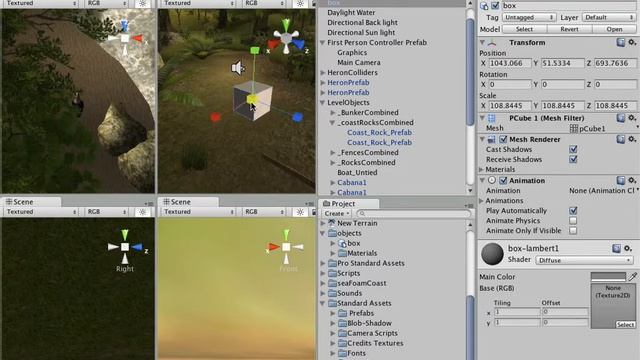Open Create dropdown in Project panel
The image size is (640, 360).
337,213
